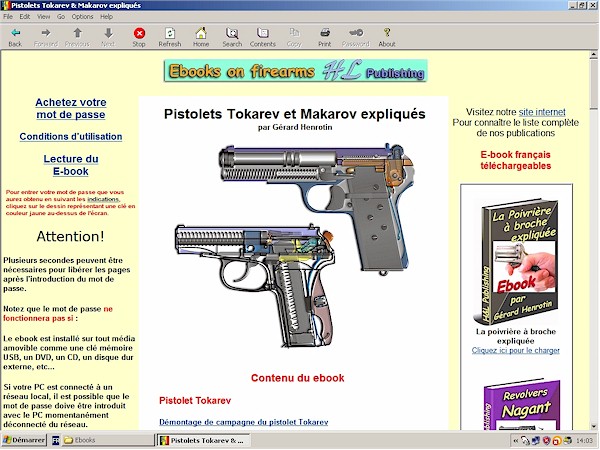
Task: Expand hidden tray icons chevron
Action: pos(516,441)
